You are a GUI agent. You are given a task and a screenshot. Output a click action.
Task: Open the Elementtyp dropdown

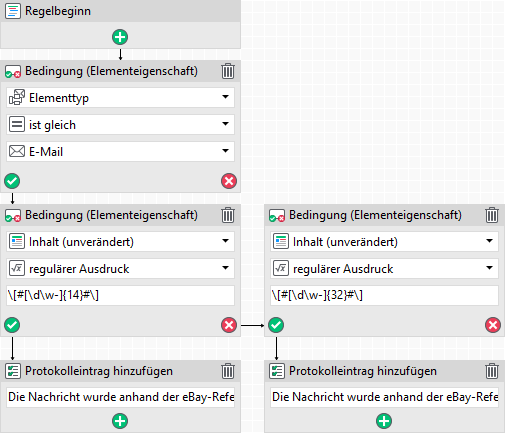[120, 98]
